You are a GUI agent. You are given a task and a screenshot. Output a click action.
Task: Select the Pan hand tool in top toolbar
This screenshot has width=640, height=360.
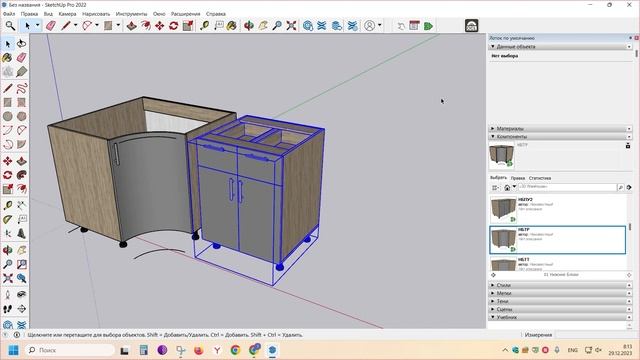(263, 26)
